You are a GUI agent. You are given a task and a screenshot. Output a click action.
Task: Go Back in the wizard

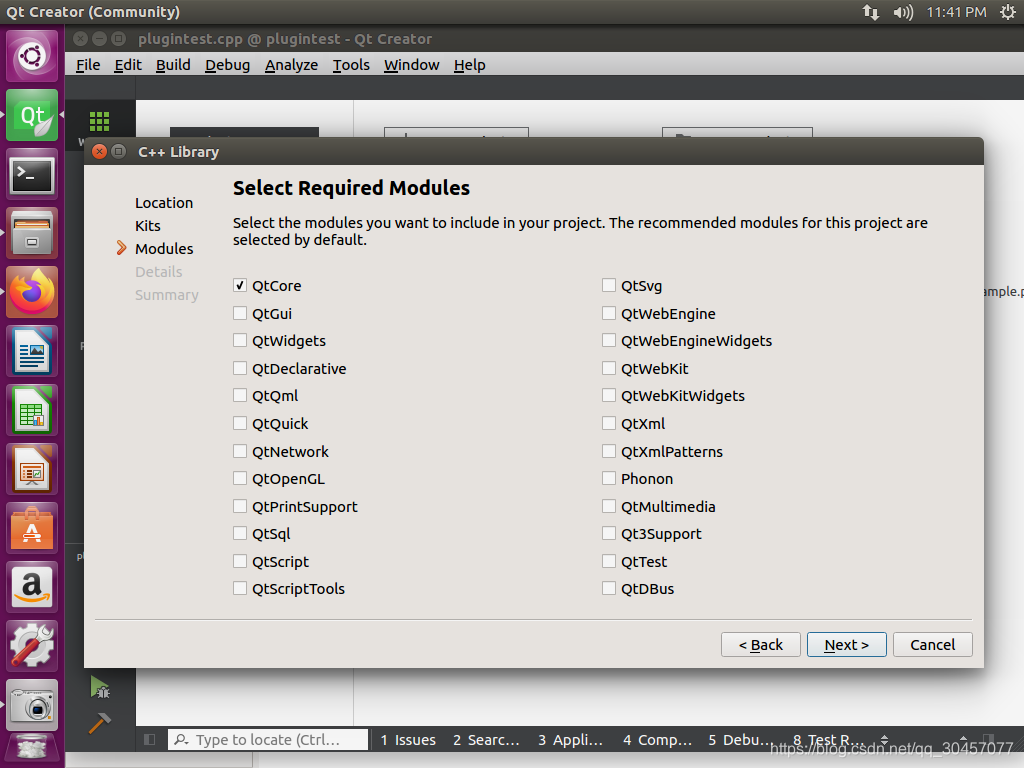pyautogui.click(x=760, y=645)
